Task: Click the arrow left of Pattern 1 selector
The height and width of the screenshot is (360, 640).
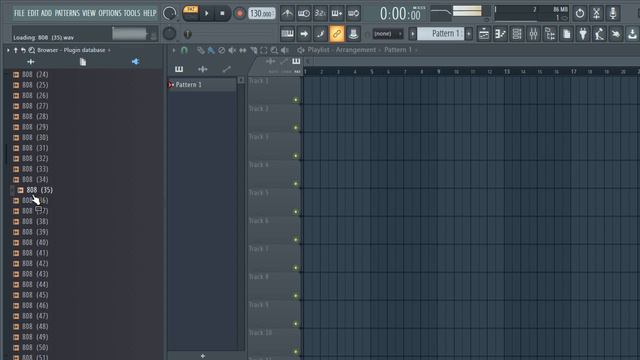Action: point(412,34)
